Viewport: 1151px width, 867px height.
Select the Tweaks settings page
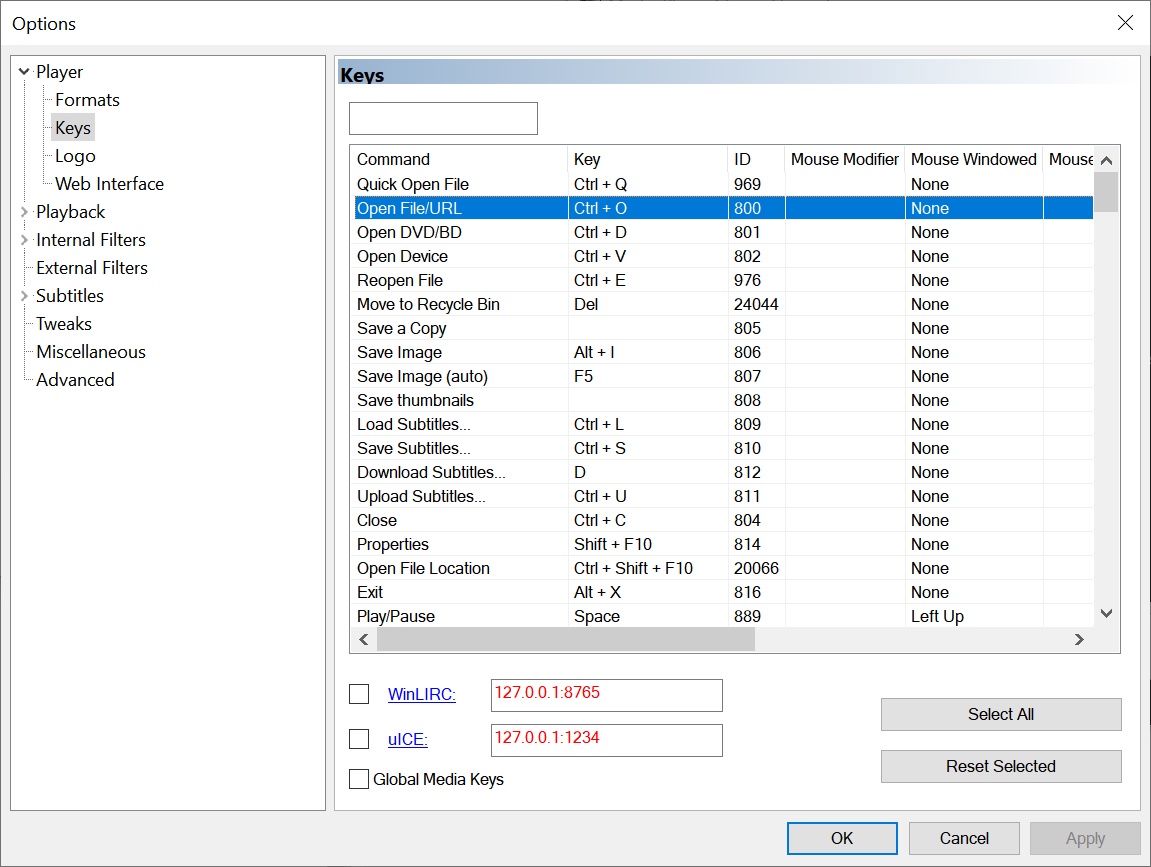click(x=63, y=323)
